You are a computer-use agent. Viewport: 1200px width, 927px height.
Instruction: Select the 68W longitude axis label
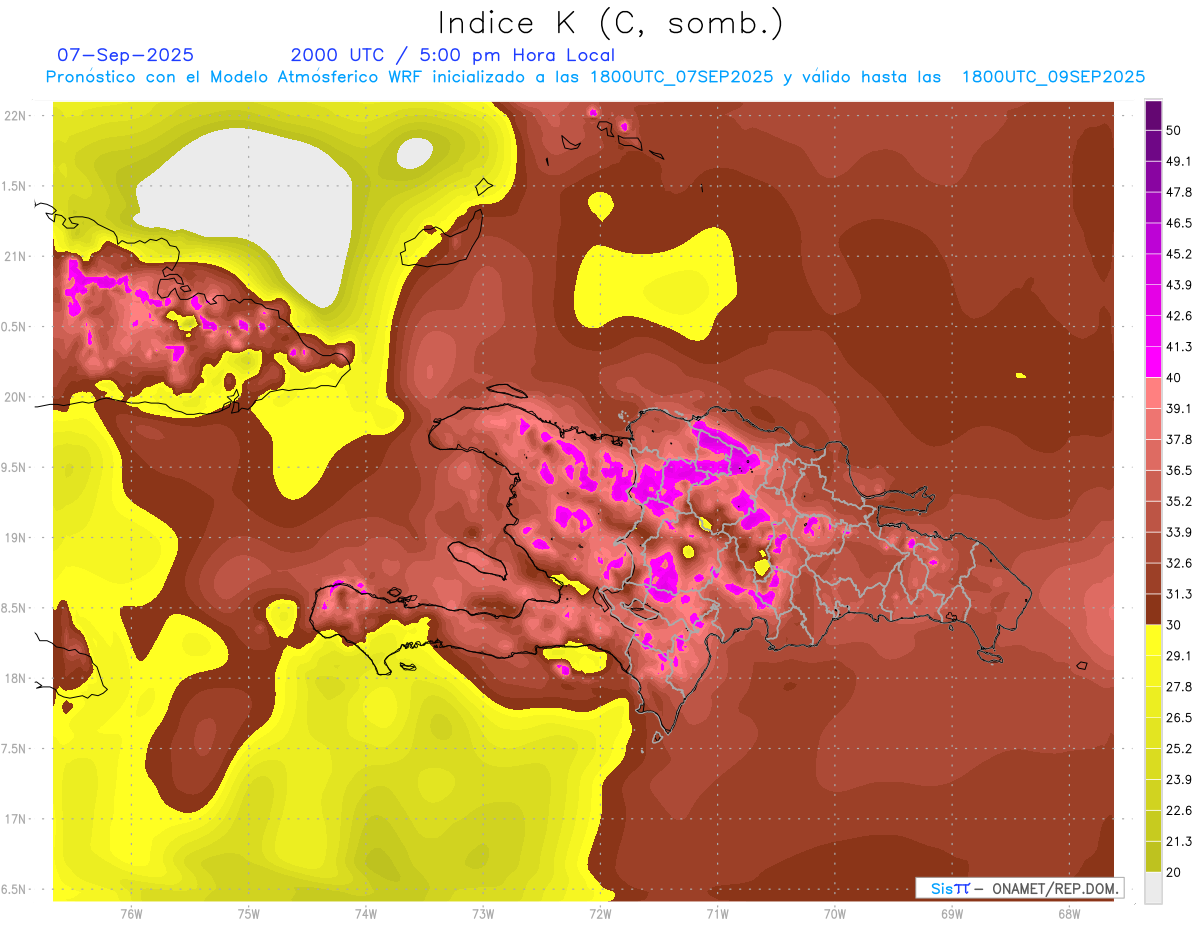[x=1069, y=913]
